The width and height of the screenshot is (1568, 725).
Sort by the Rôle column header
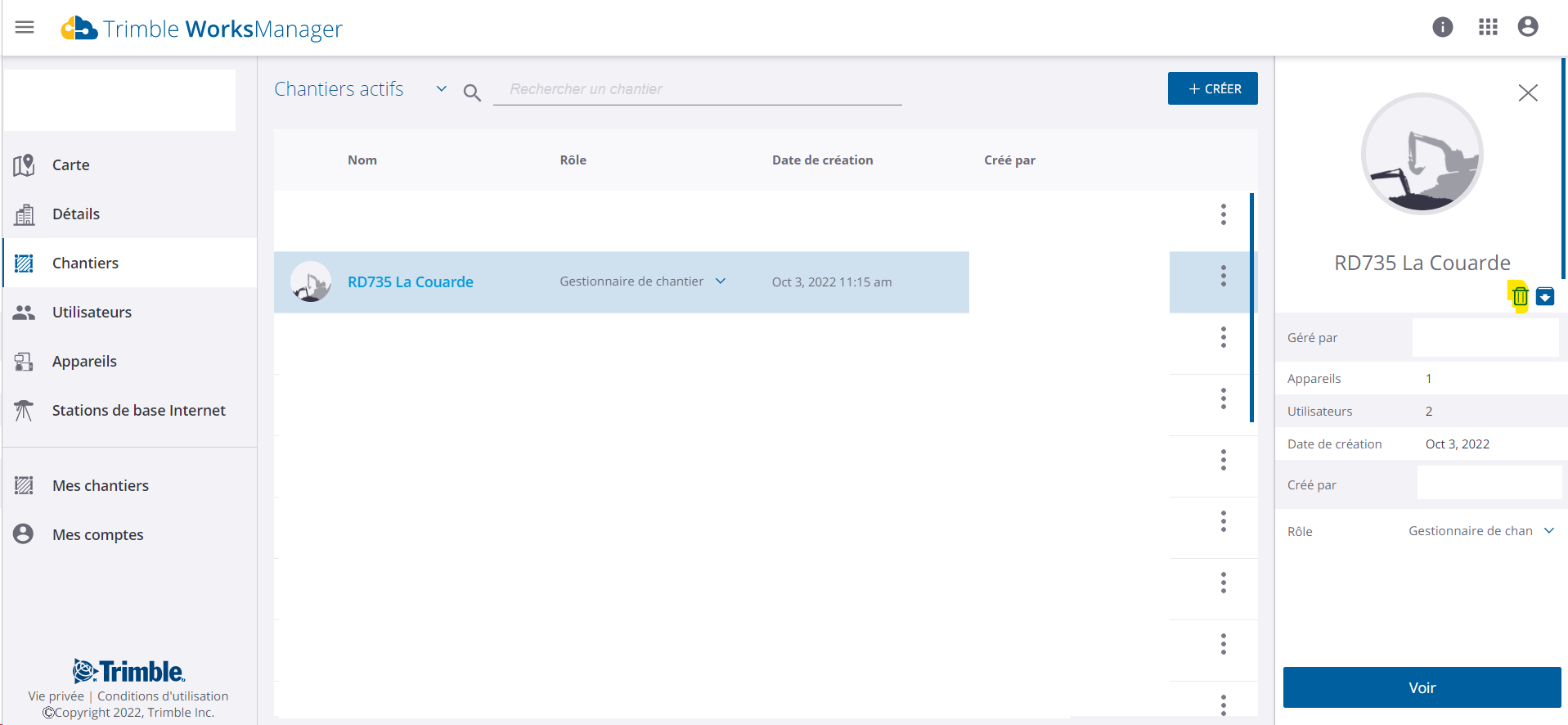click(573, 160)
